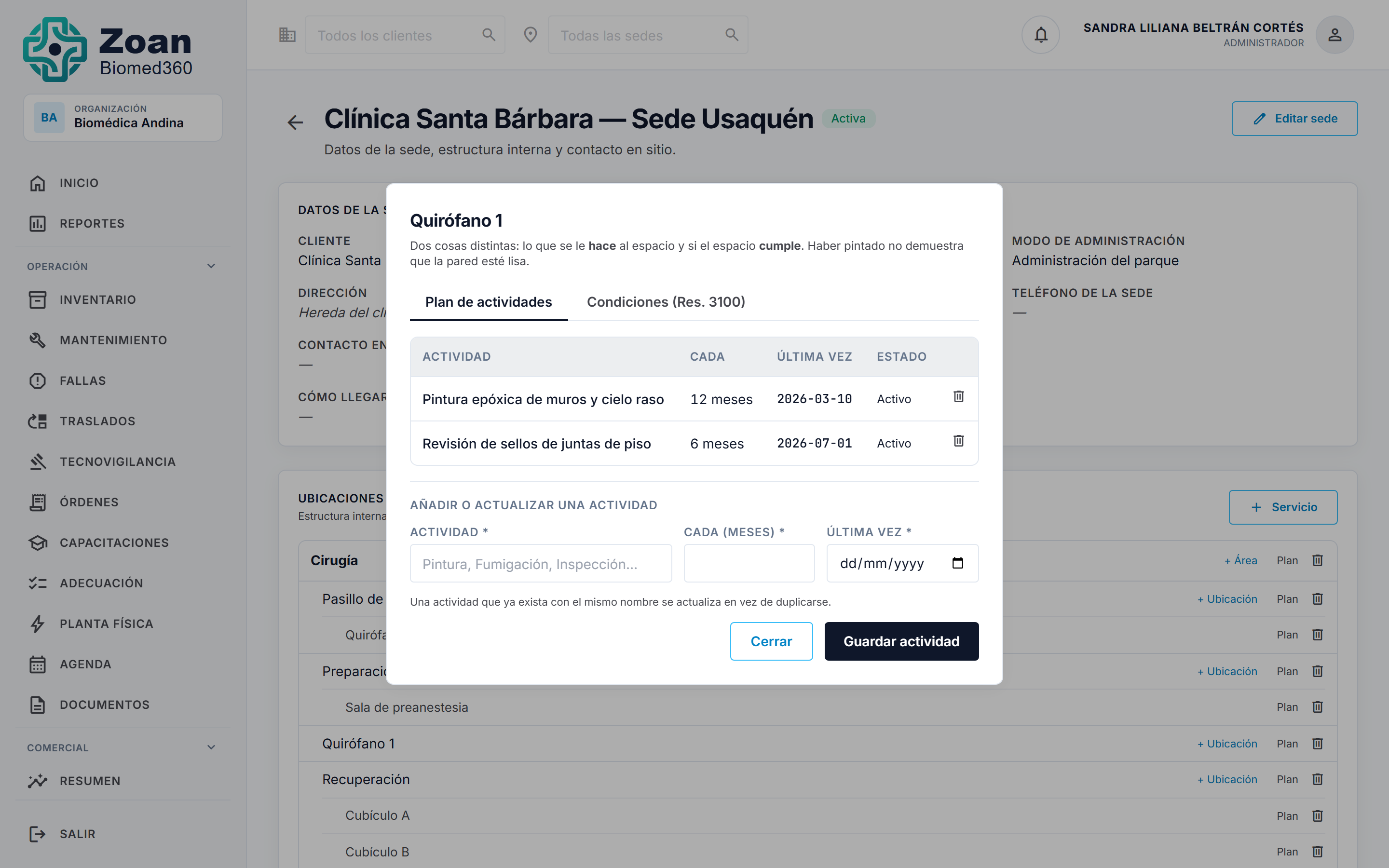Open Inicio from the sidebar
This screenshot has width=1389, height=868.
point(123,183)
